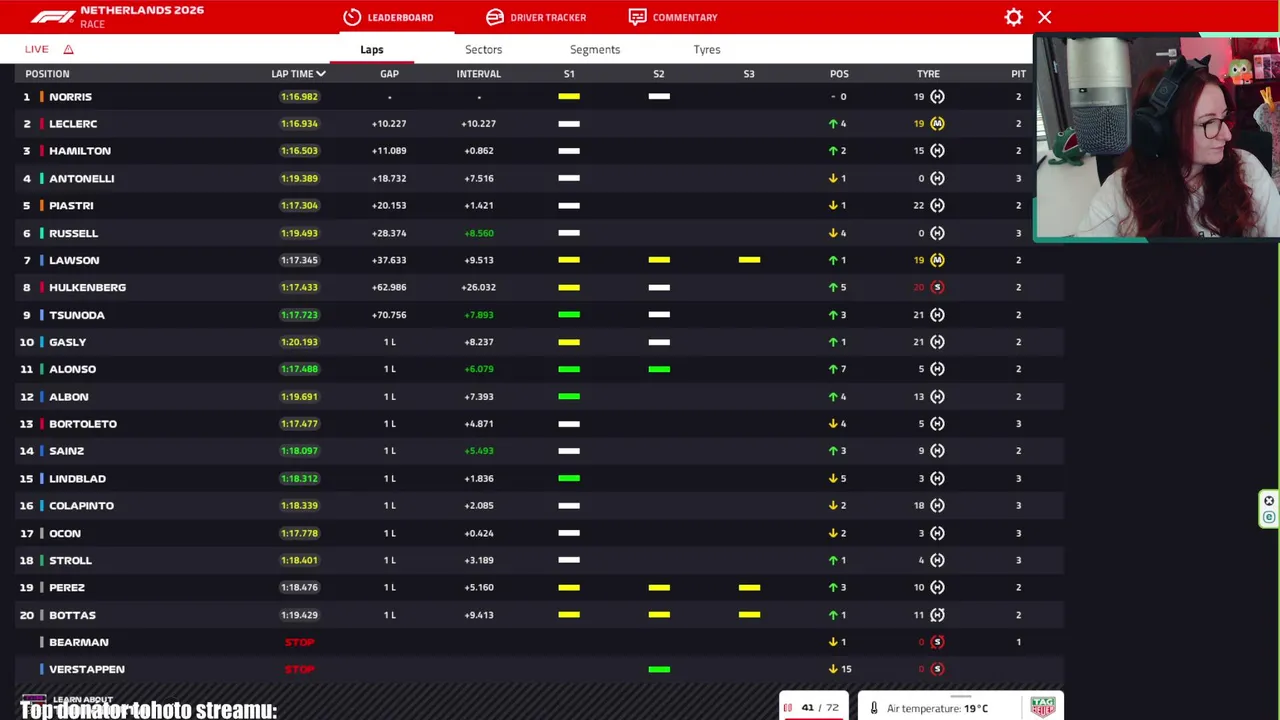Click Norris's tyre compound icon
The image size is (1280, 720).
click(x=937, y=97)
